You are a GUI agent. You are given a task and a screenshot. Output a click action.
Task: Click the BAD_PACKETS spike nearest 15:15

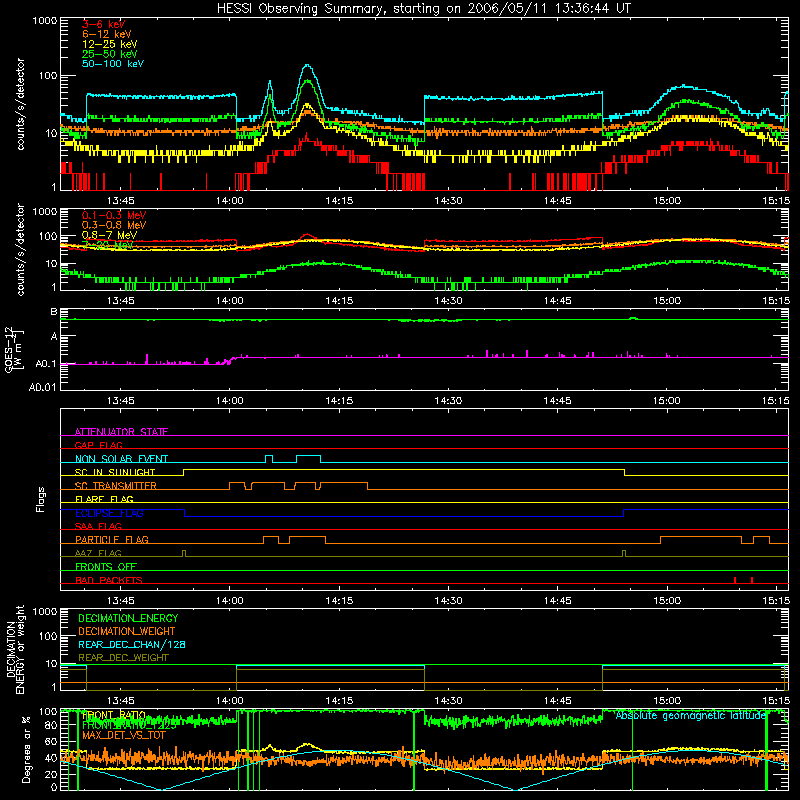[x=752, y=580]
